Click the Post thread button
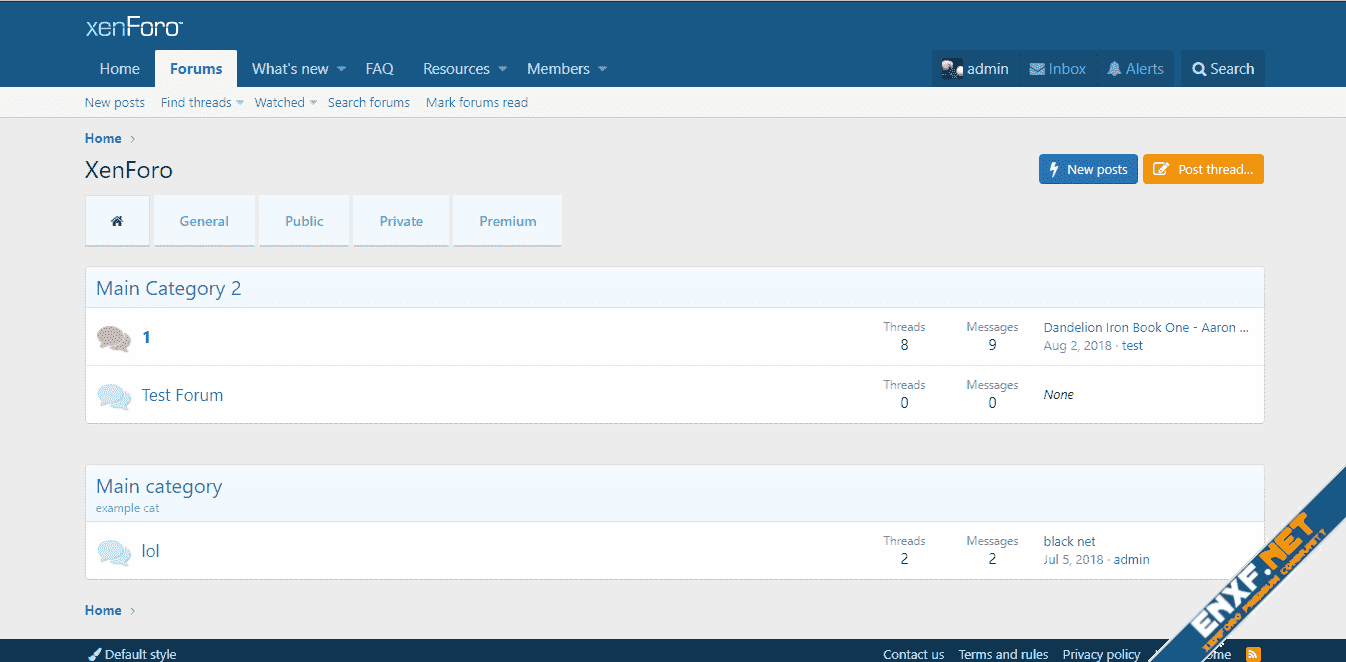The height and width of the screenshot is (662, 1346). tap(1203, 169)
